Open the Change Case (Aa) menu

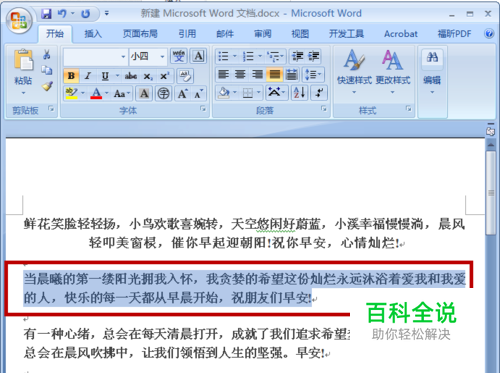[122, 93]
